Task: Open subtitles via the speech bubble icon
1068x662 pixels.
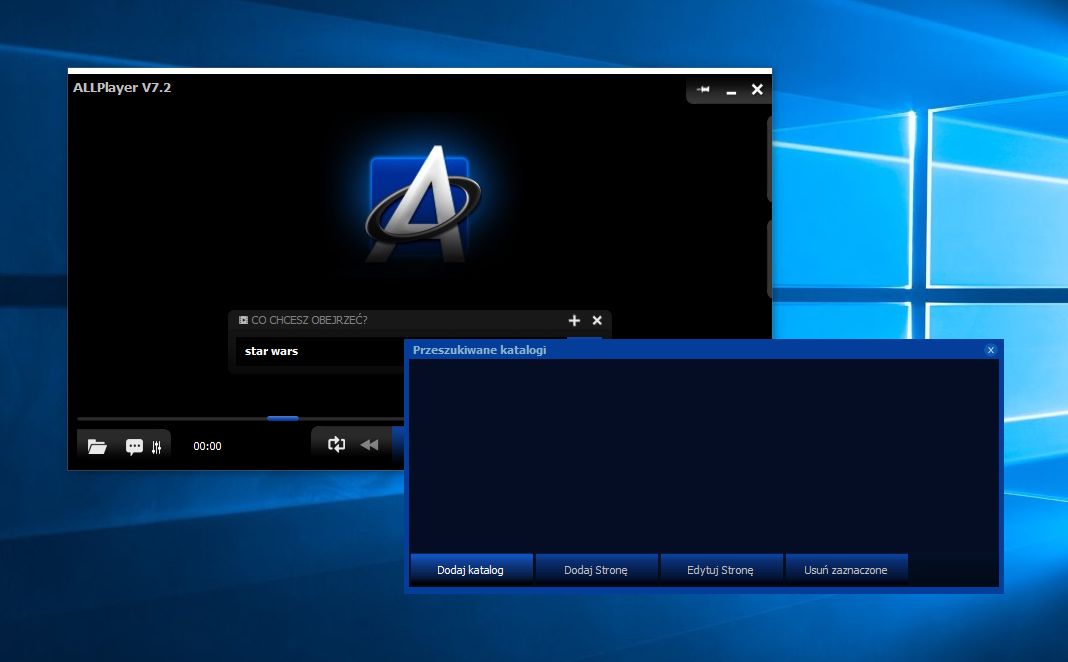Action: click(134, 447)
